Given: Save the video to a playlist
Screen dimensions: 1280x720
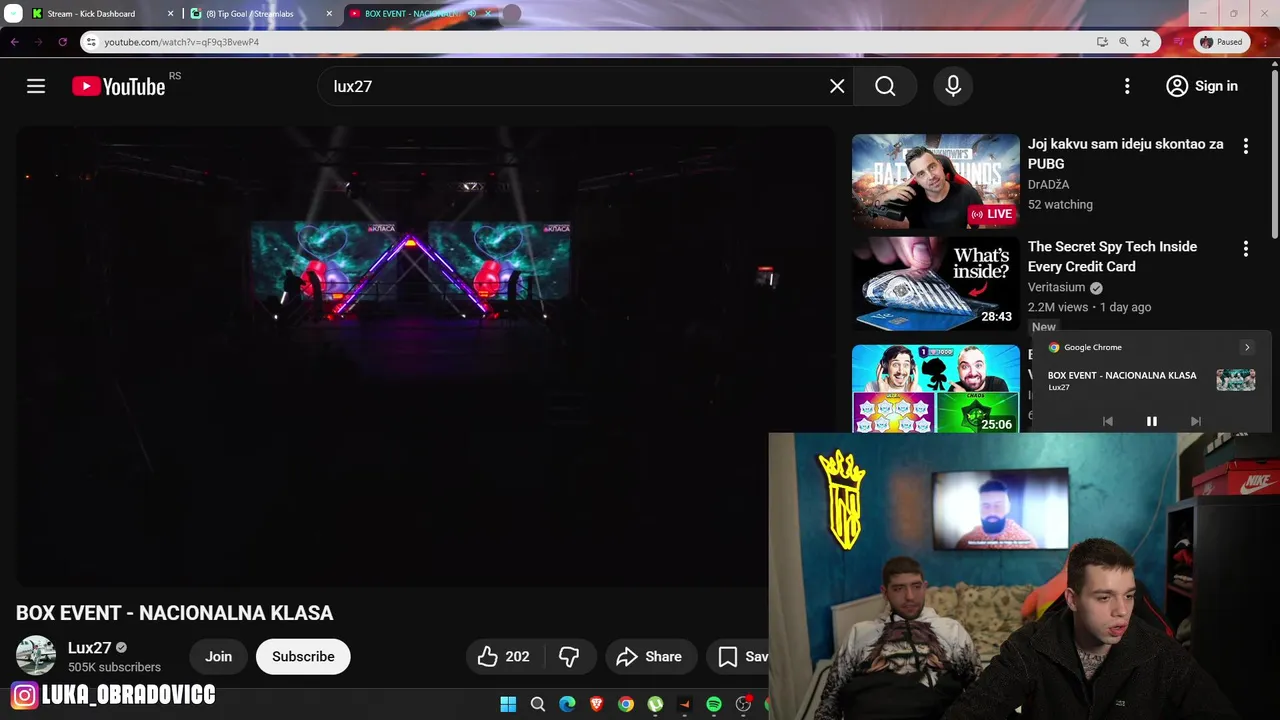Looking at the screenshot, I should pos(738,657).
